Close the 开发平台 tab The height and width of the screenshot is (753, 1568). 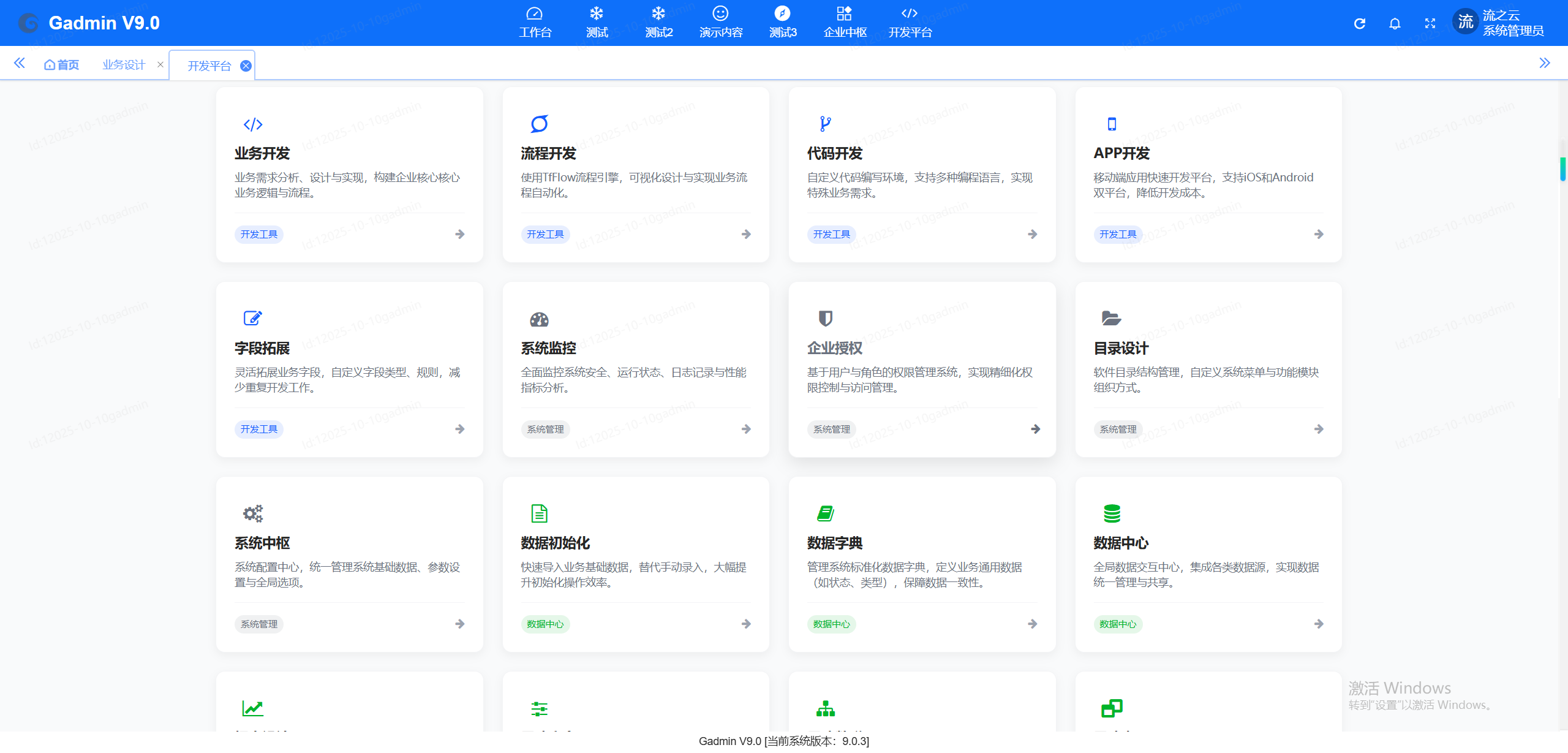click(246, 66)
